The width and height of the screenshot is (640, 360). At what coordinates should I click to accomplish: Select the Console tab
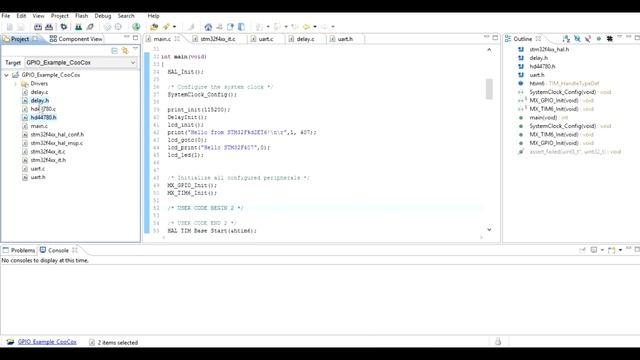[58, 250]
